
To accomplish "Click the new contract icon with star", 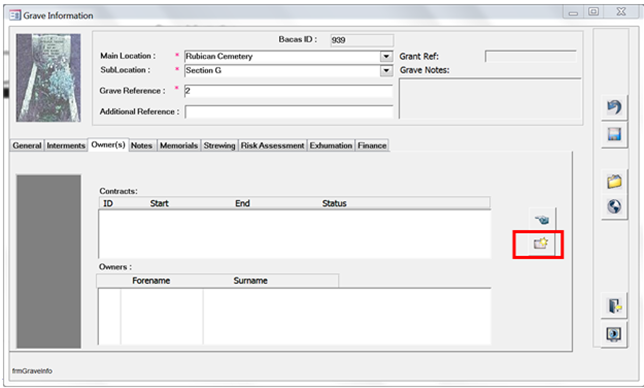I will coord(541,243).
